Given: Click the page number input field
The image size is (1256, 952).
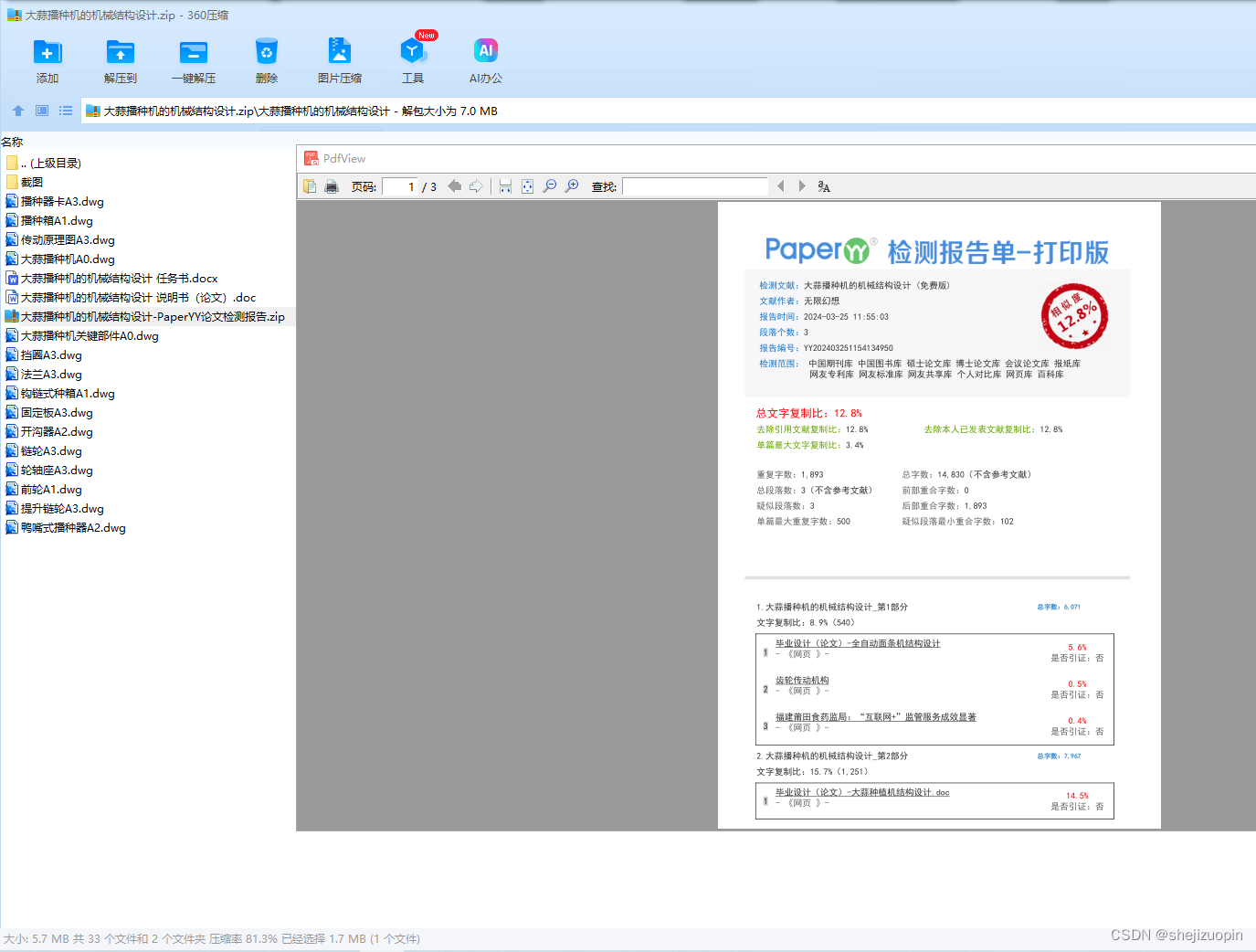Looking at the screenshot, I should tap(400, 186).
